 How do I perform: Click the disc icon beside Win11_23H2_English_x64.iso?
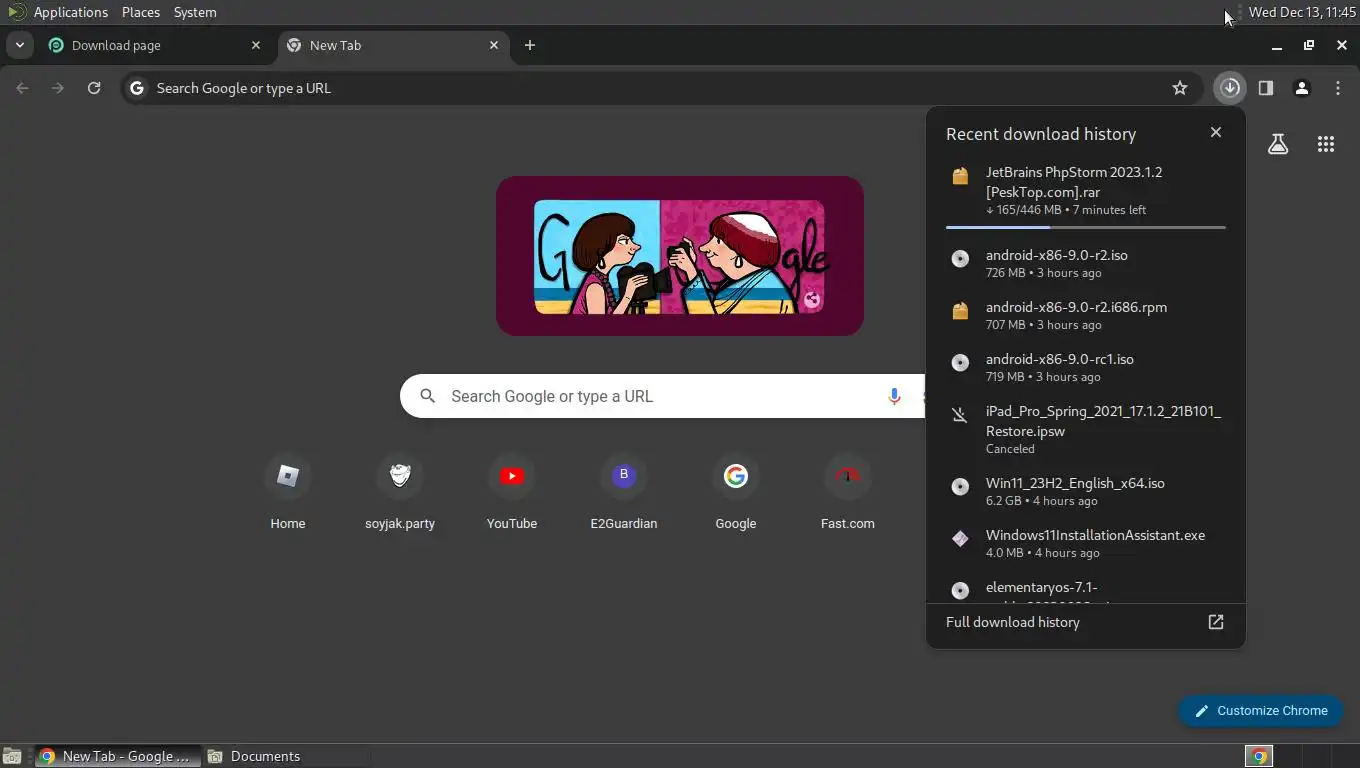(x=960, y=487)
